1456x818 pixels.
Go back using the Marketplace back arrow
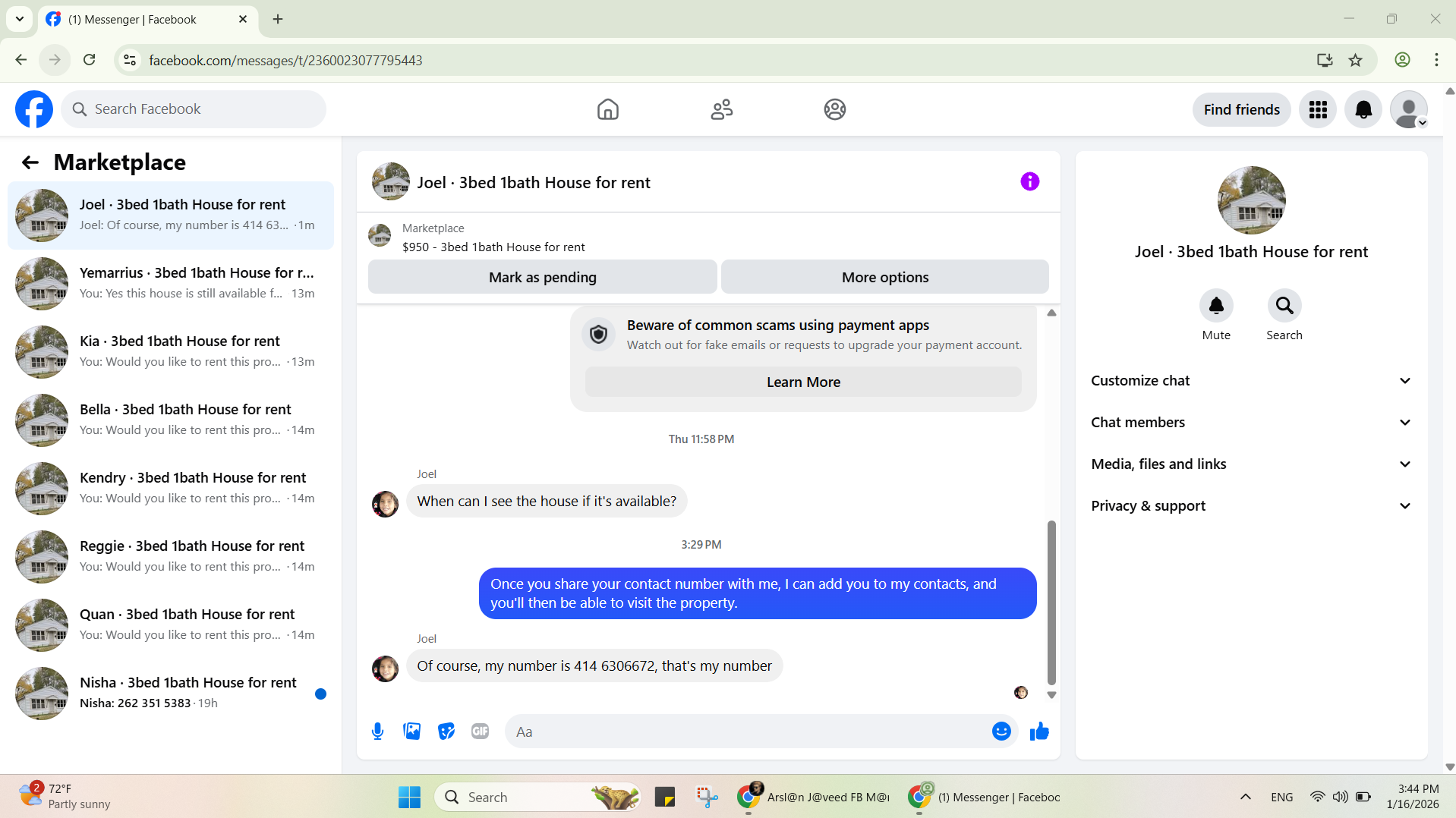(x=30, y=162)
